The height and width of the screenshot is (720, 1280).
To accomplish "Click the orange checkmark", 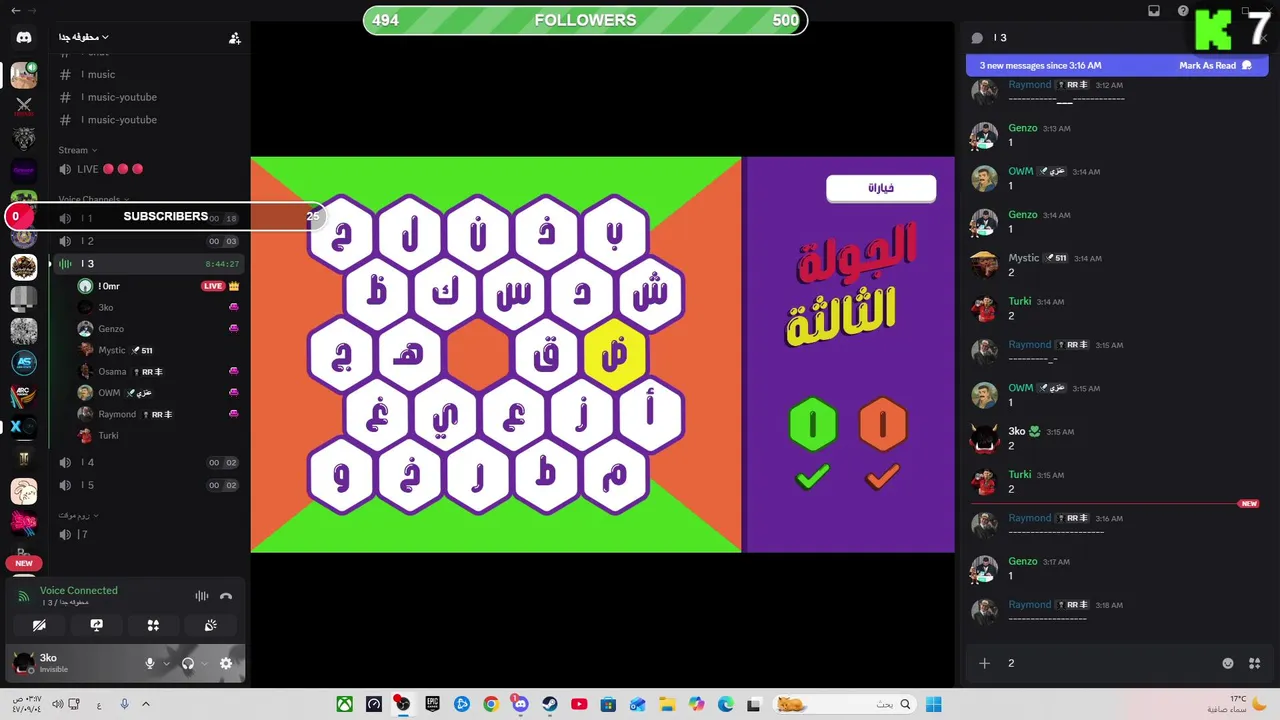I will [882, 477].
